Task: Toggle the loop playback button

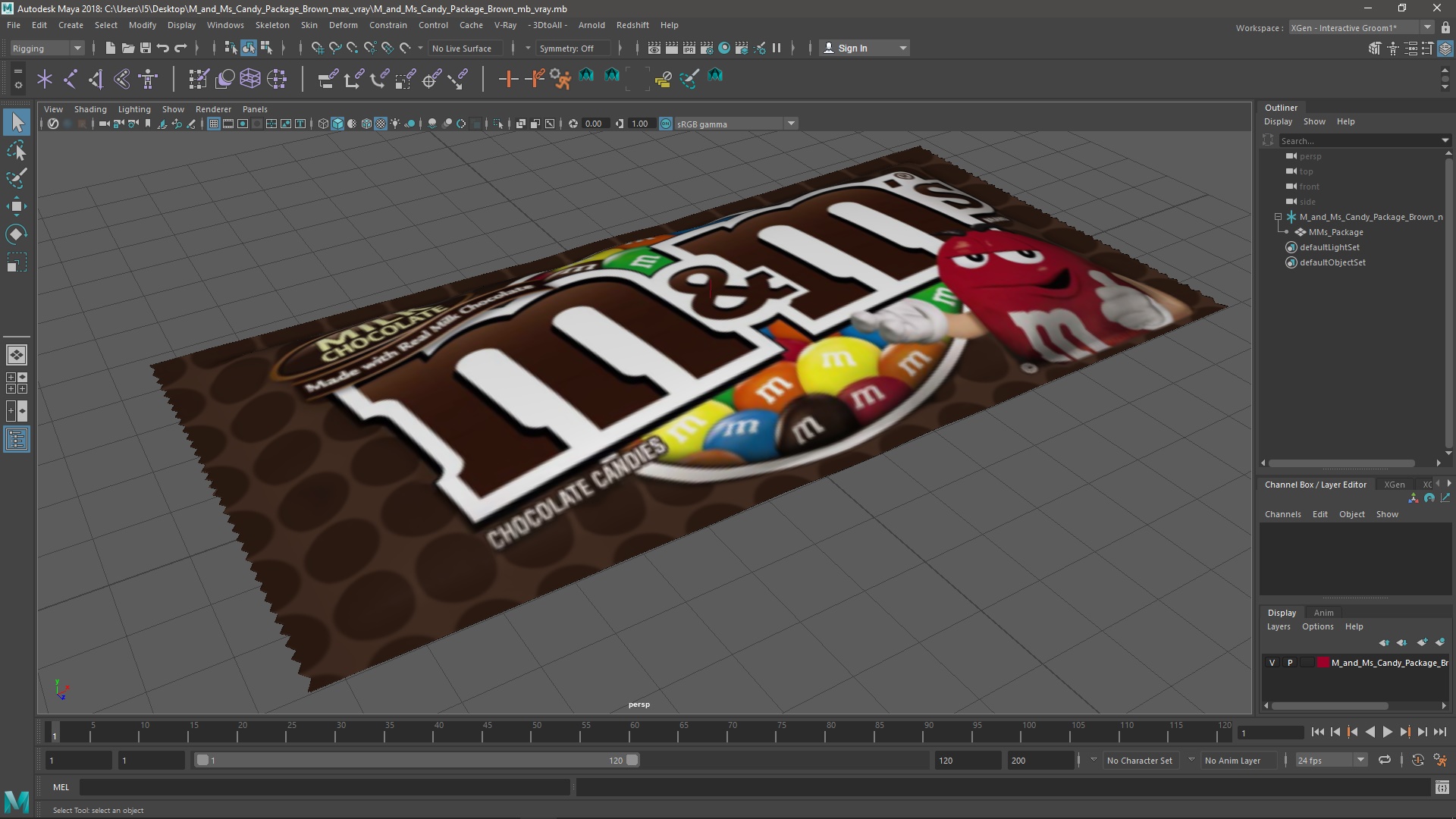Action: (1385, 760)
